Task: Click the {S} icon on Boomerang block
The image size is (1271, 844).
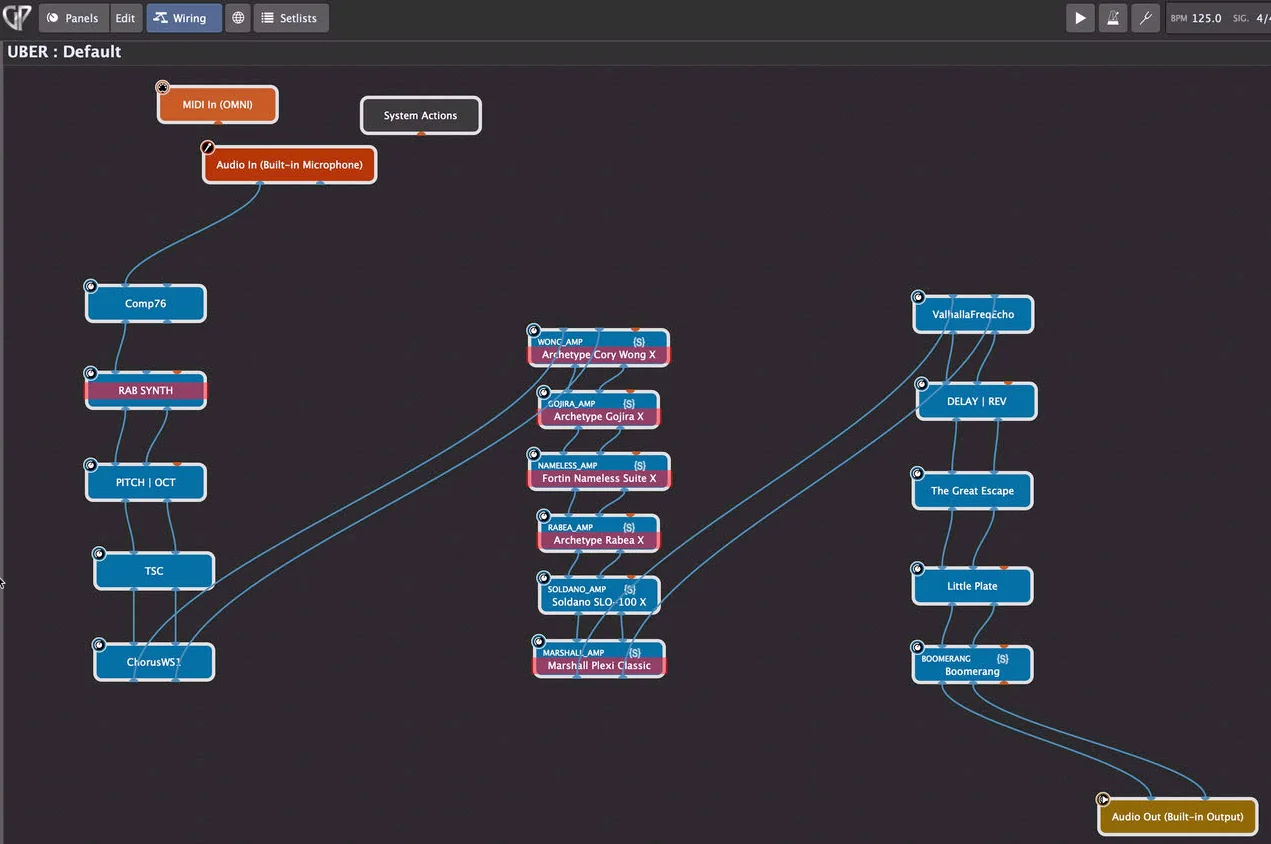Action: point(1002,659)
